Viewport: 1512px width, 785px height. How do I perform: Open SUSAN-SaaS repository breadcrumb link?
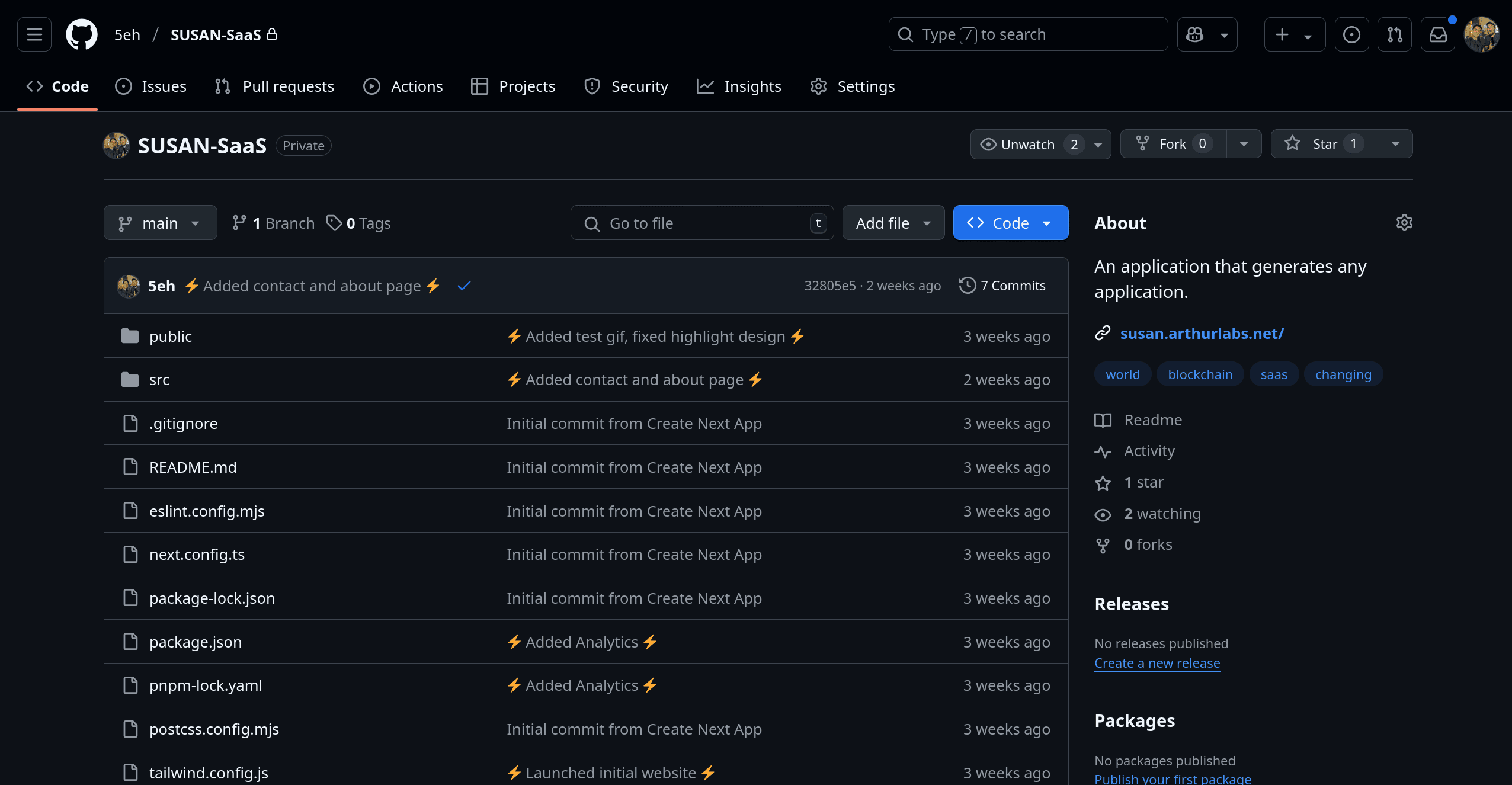click(216, 35)
